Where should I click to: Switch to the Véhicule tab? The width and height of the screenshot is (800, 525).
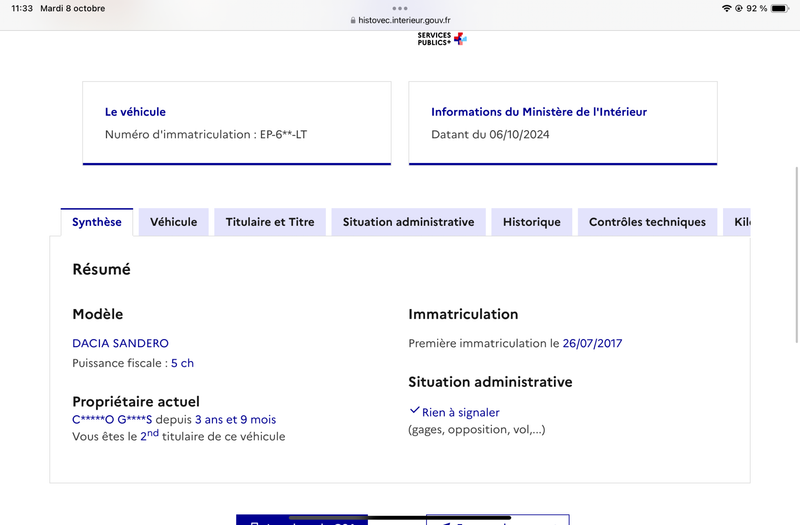pos(173,222)
